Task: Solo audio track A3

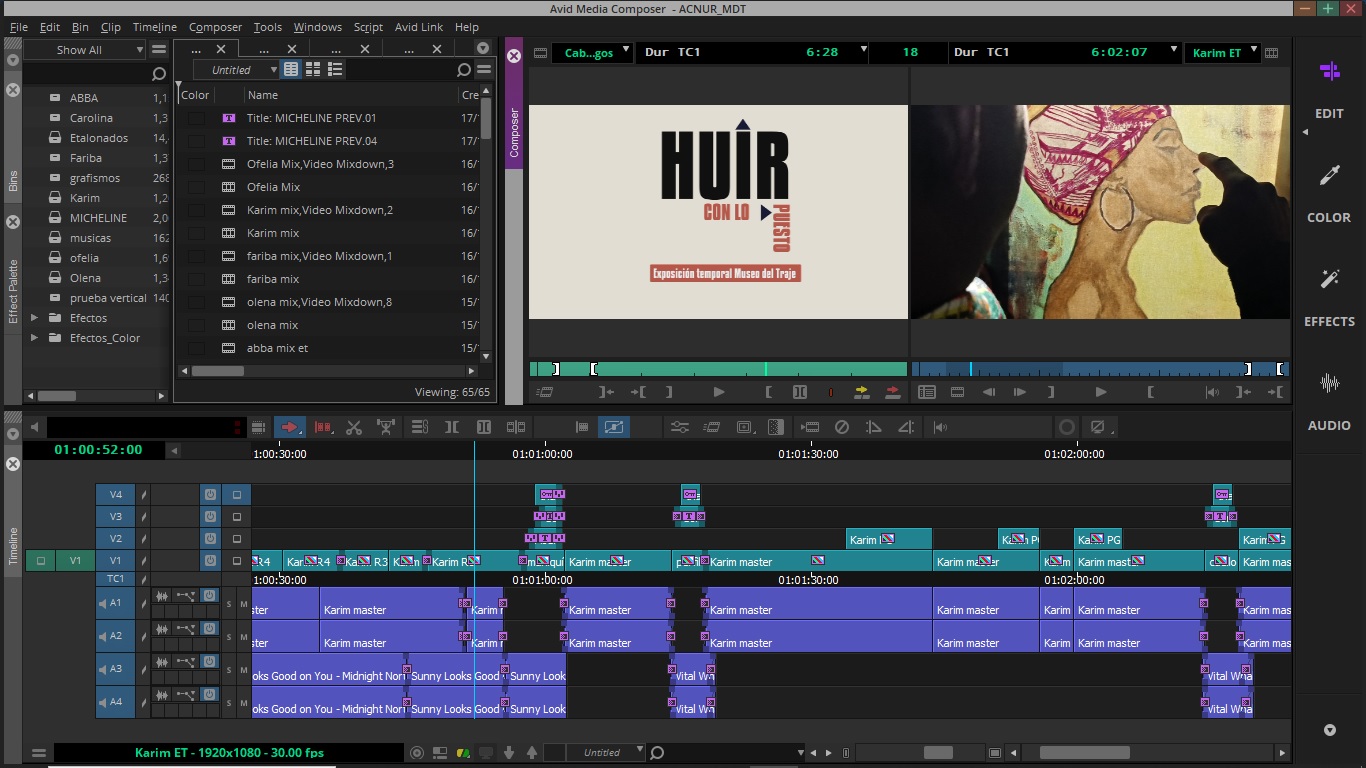Action: coord(229,669)
